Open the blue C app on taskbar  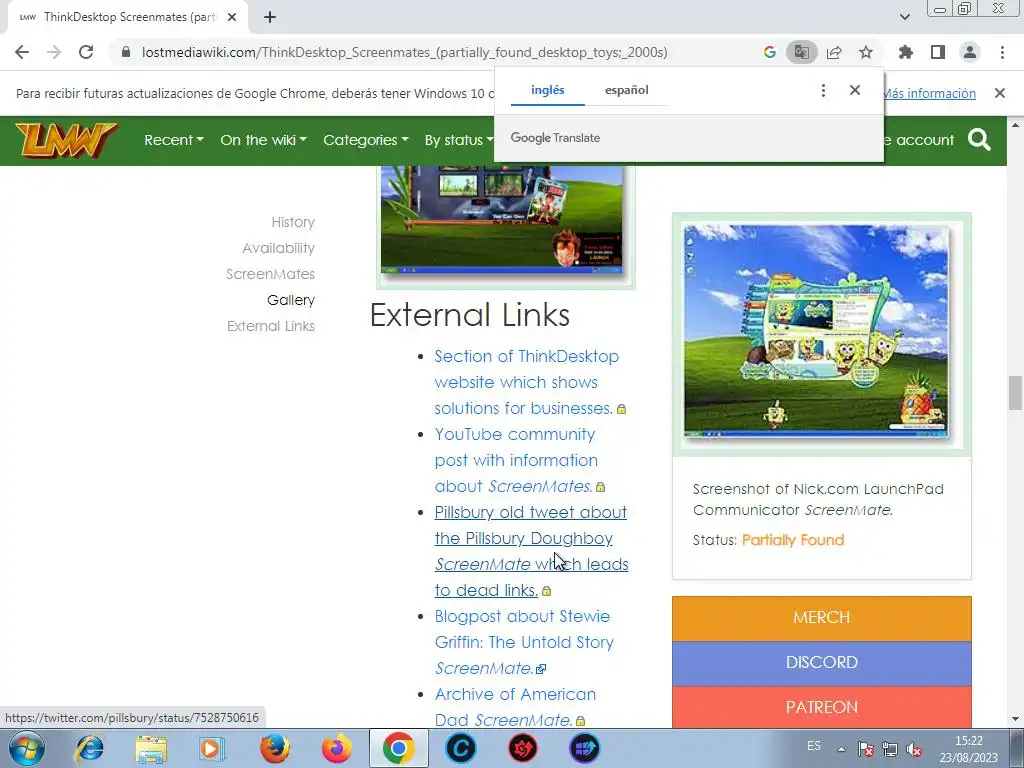pyautogui.click(x=461, y=748)
